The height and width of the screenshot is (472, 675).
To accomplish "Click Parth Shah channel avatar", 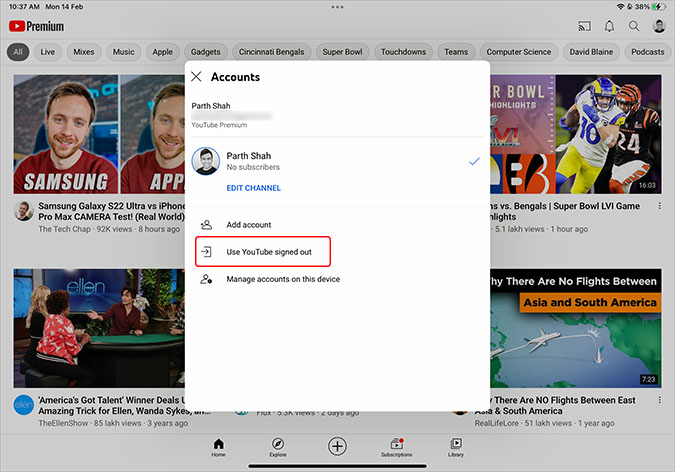I will (206, 161).
